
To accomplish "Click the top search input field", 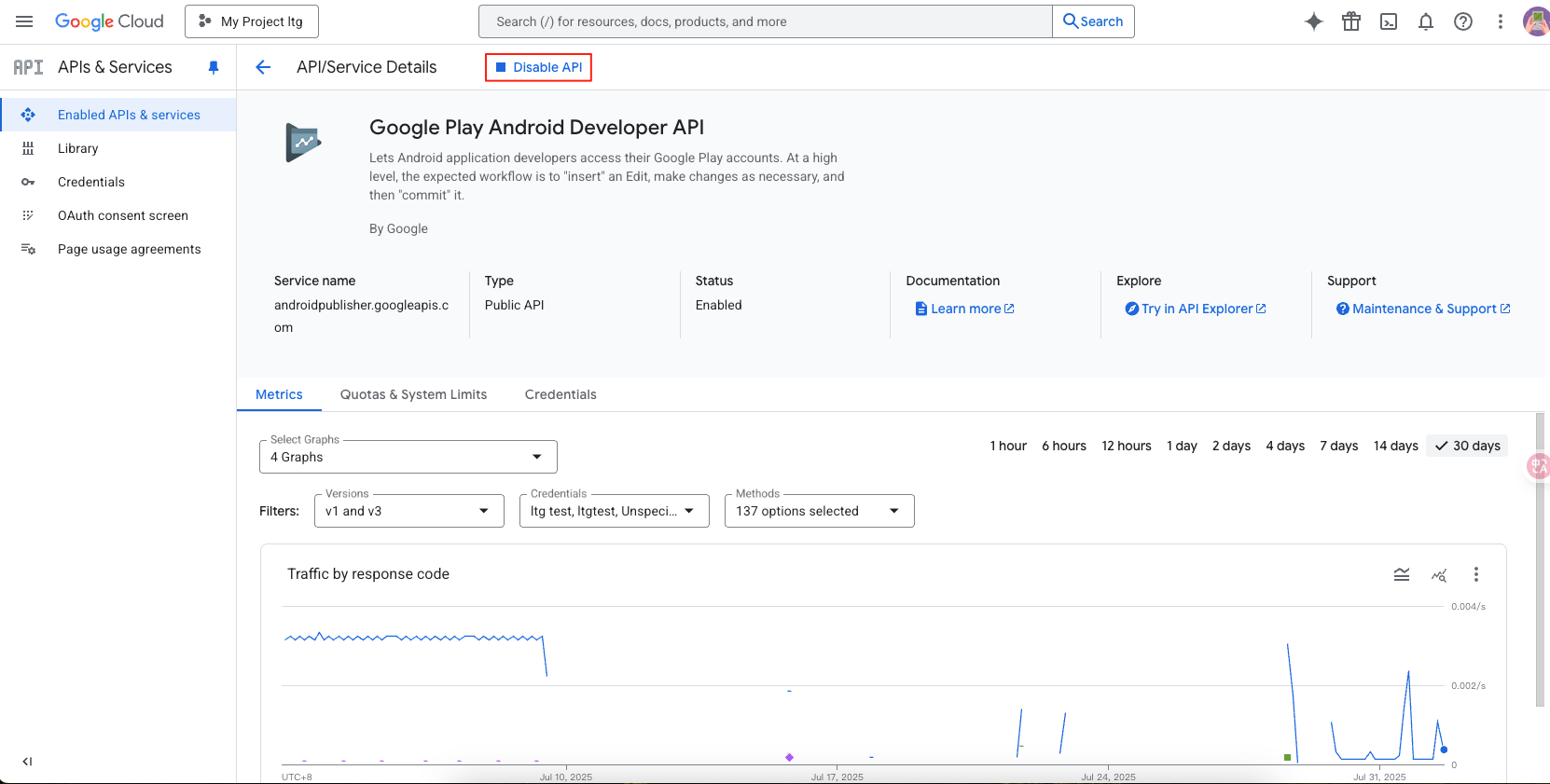I will coord(765,21).
